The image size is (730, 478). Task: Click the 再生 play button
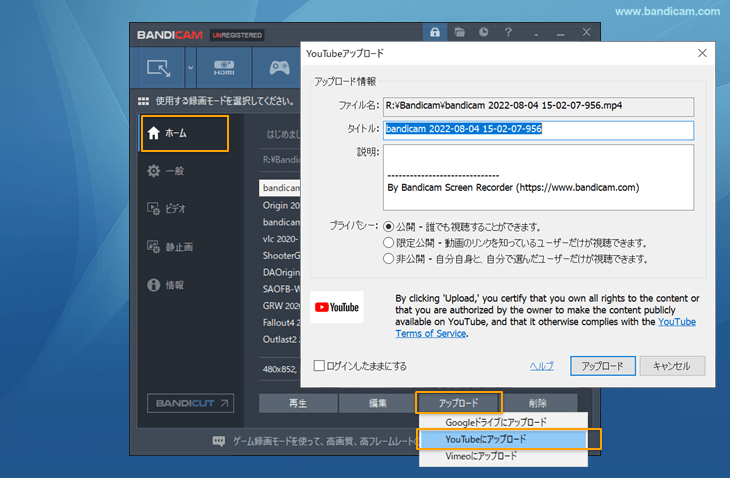298,403
